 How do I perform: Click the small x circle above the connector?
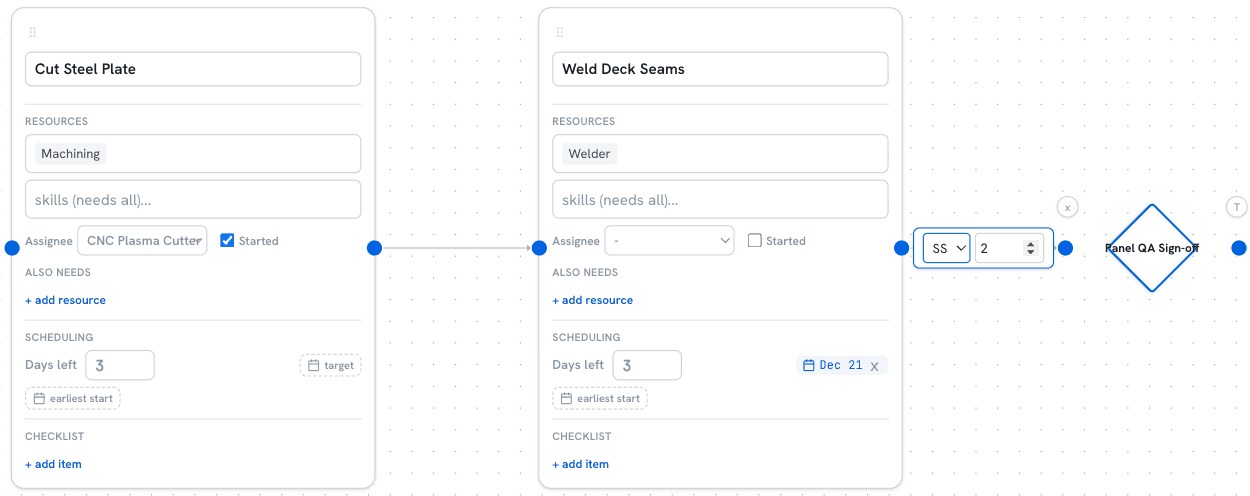1067,207
